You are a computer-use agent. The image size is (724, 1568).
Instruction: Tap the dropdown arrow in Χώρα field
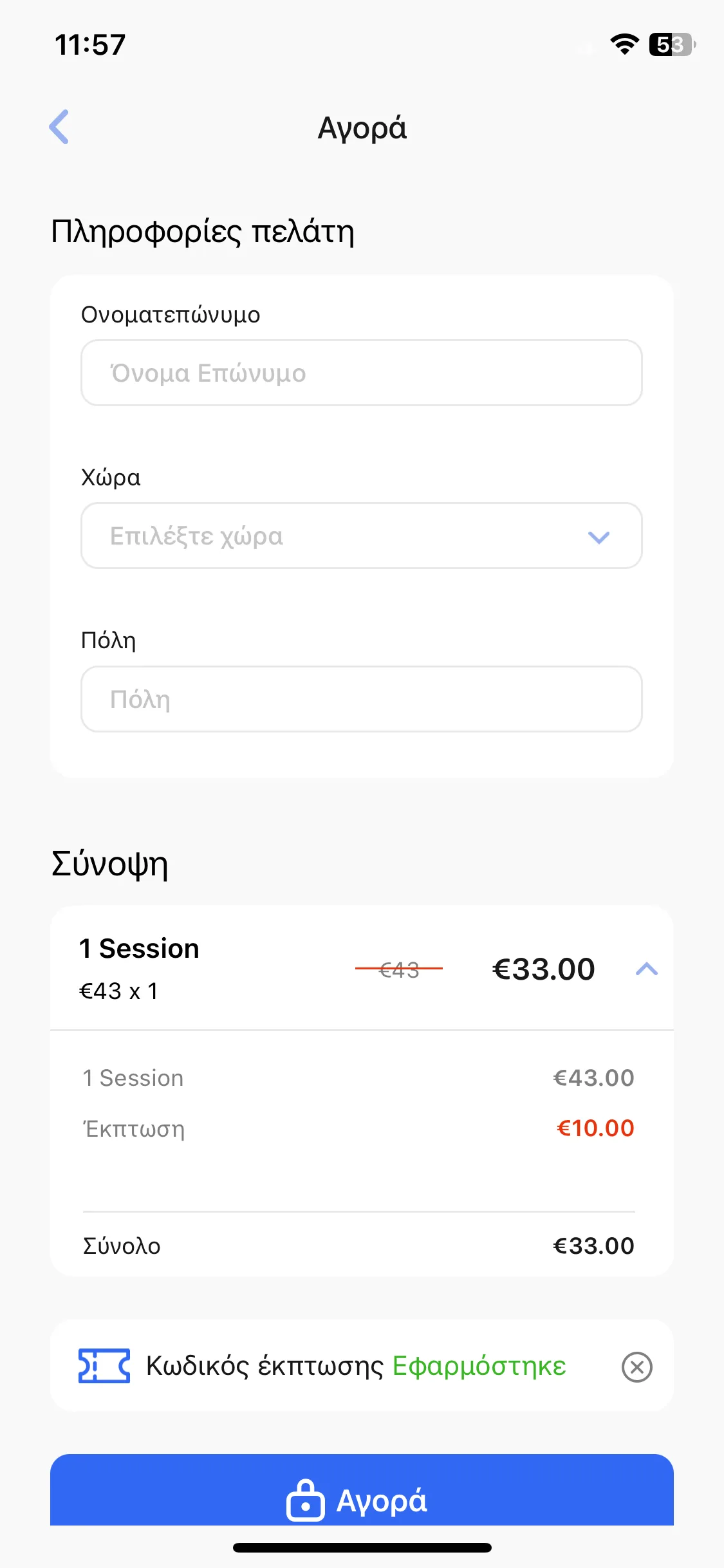click(x=599, y=537)
